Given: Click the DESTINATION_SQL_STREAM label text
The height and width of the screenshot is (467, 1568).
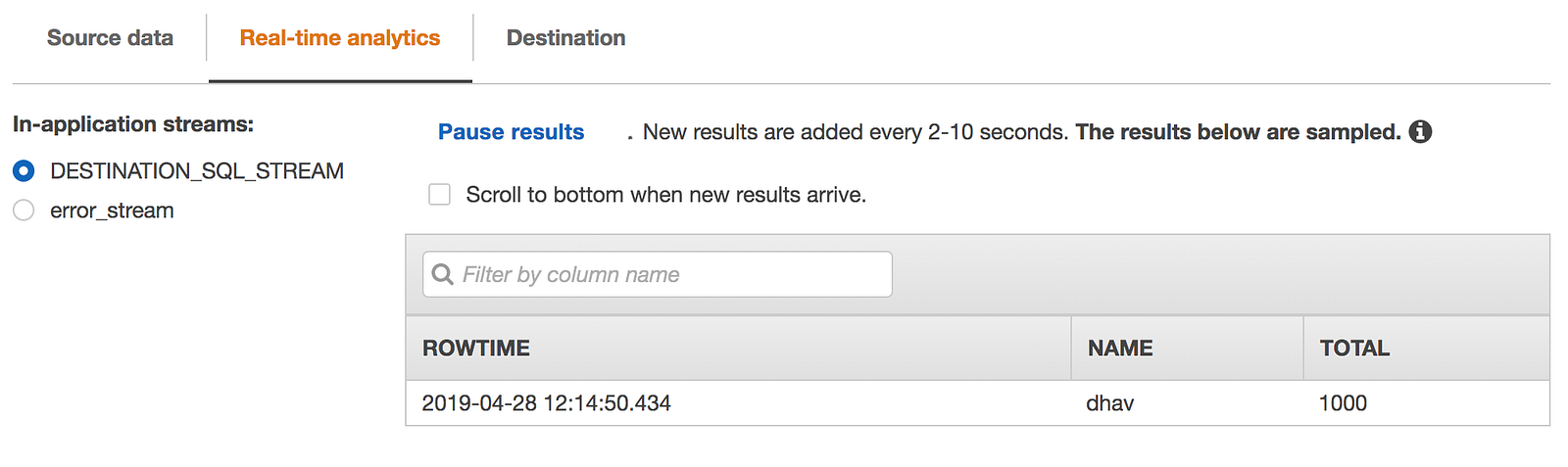Looking at the screenshot, I should point(197,171).
